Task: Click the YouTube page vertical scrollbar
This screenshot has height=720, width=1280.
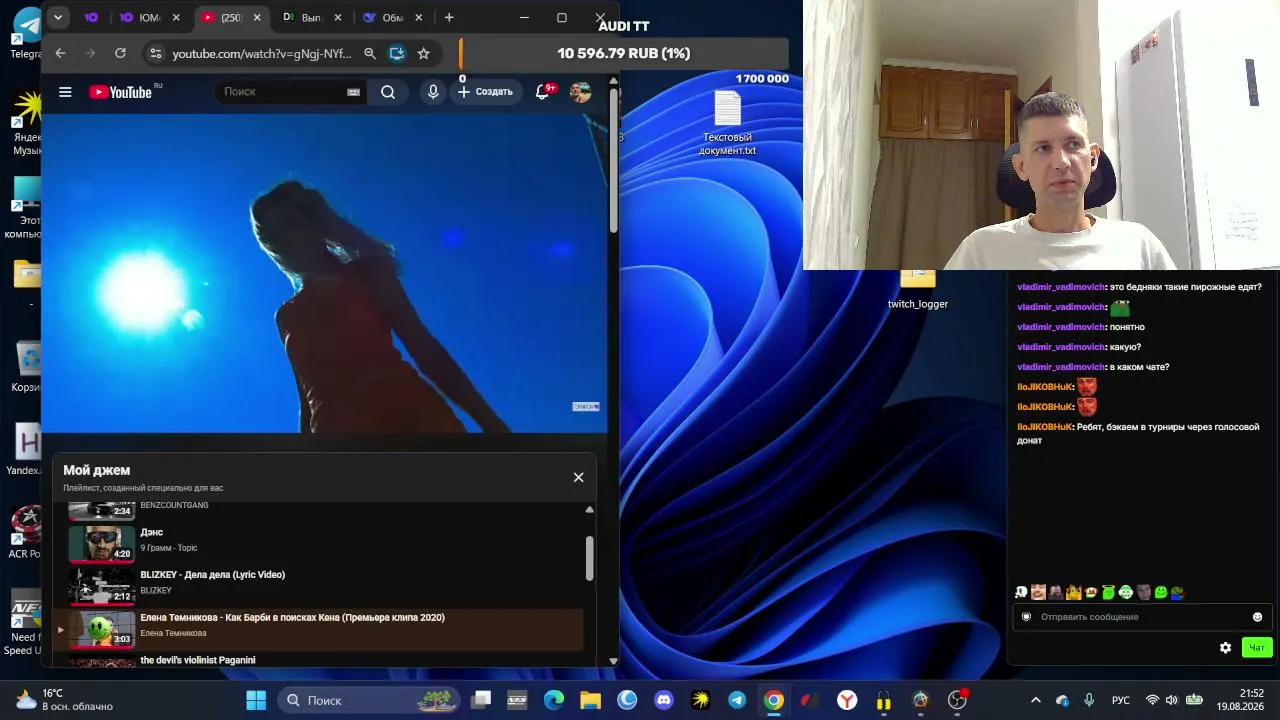Action: [x=613, y=160]
